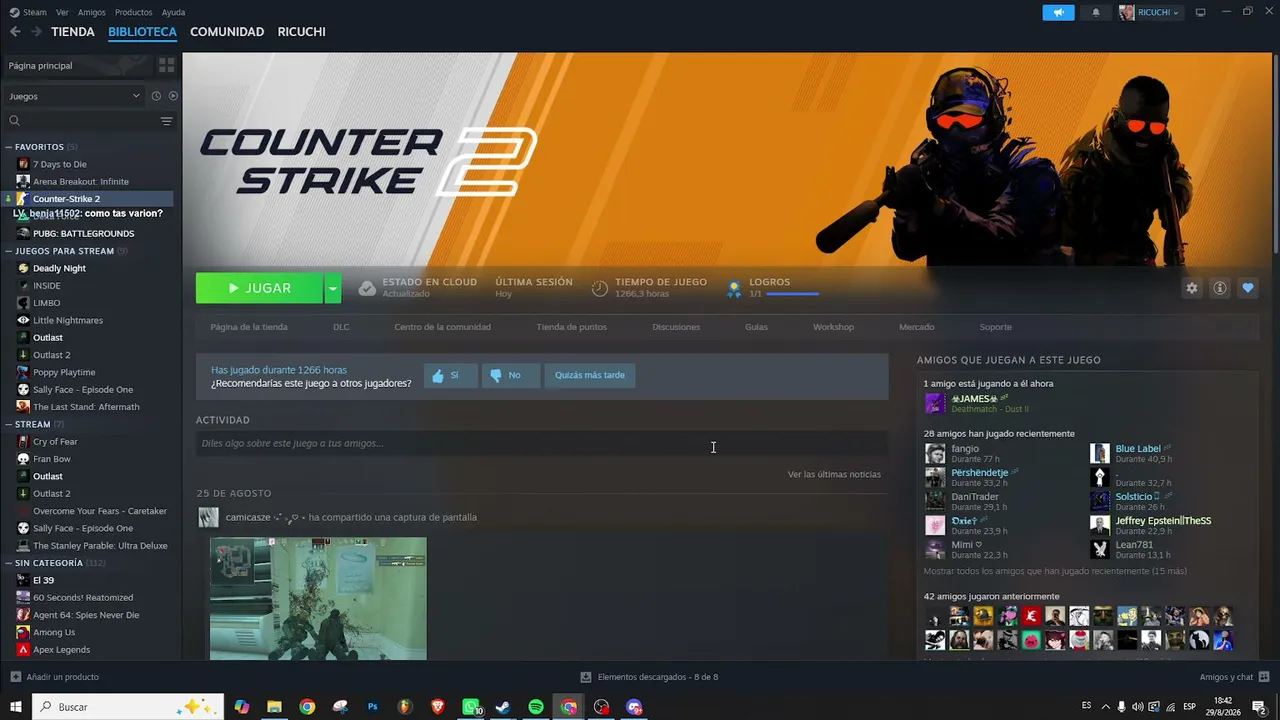Open the Ver menu
Screen dimensions: 1280x720
coord(62,12)
